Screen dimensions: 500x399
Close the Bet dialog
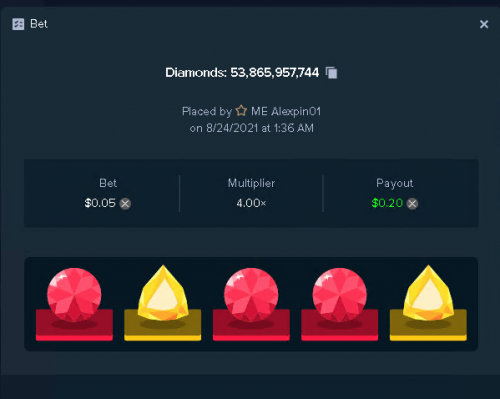(x=484, y=24)
